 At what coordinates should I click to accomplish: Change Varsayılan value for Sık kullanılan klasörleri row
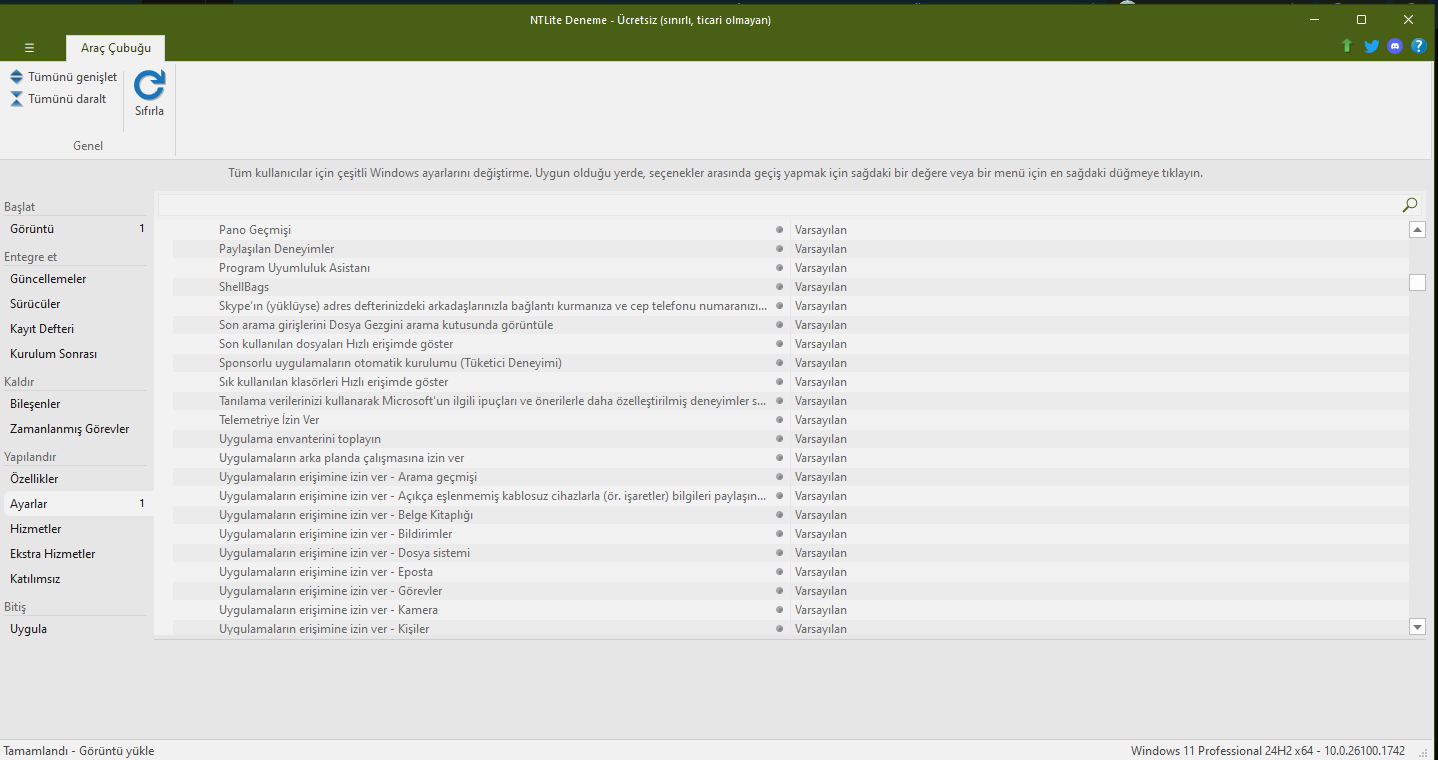(821, 382)
